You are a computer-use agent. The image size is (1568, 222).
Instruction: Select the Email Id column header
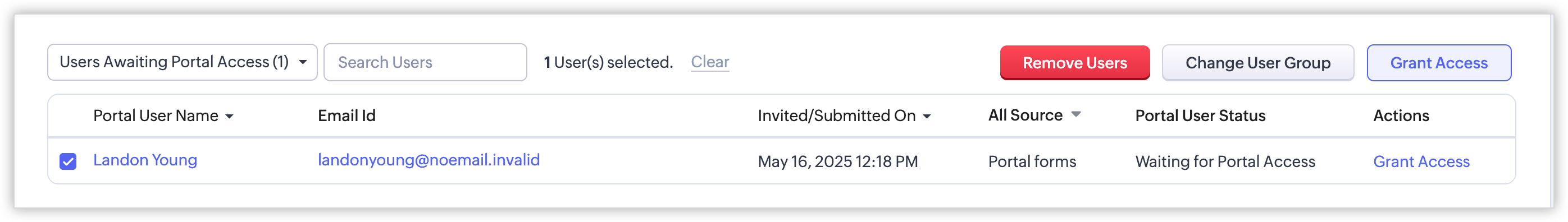[347, 115]
